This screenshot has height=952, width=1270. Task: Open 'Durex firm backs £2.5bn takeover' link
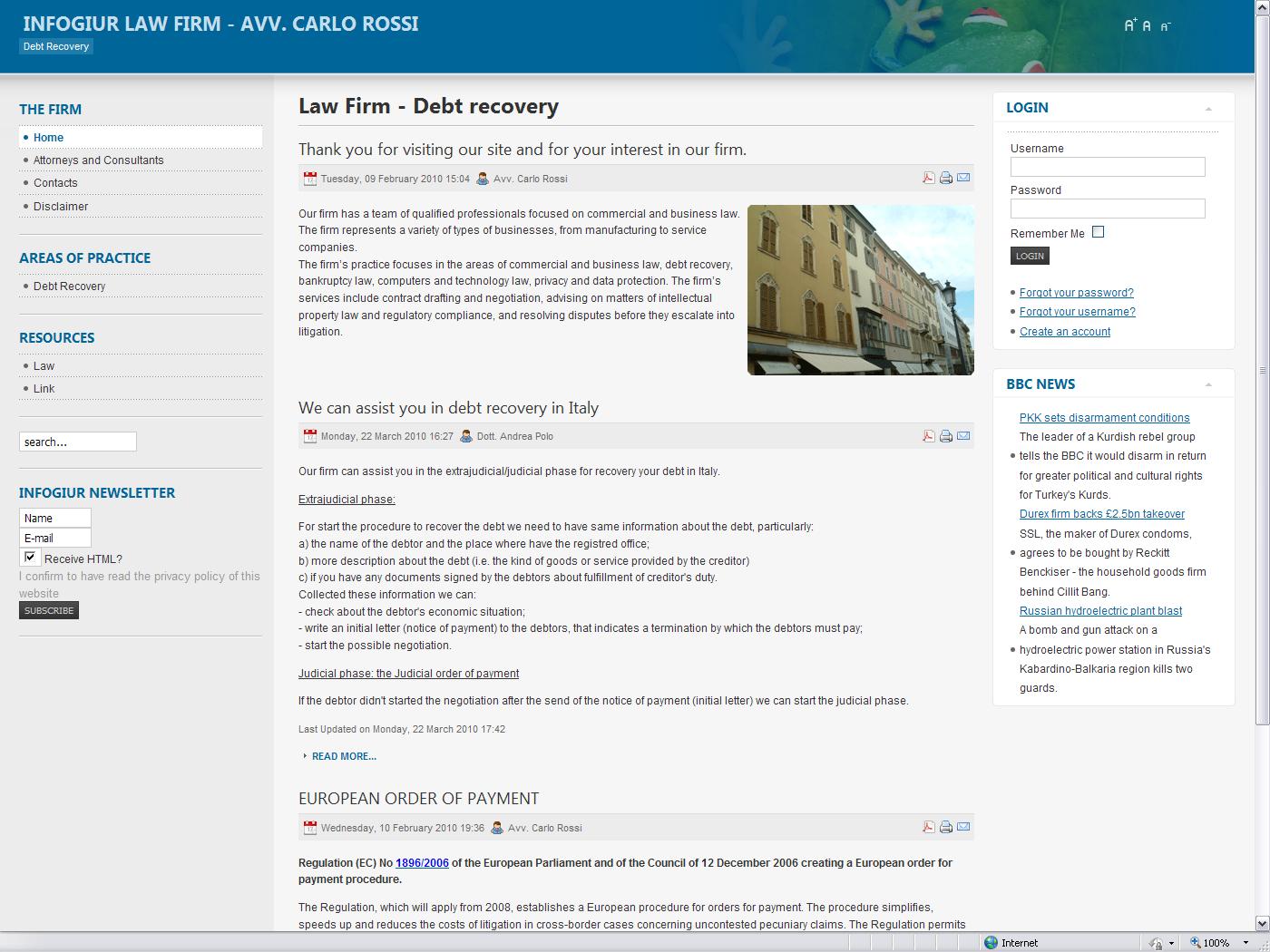[1101, 514]
